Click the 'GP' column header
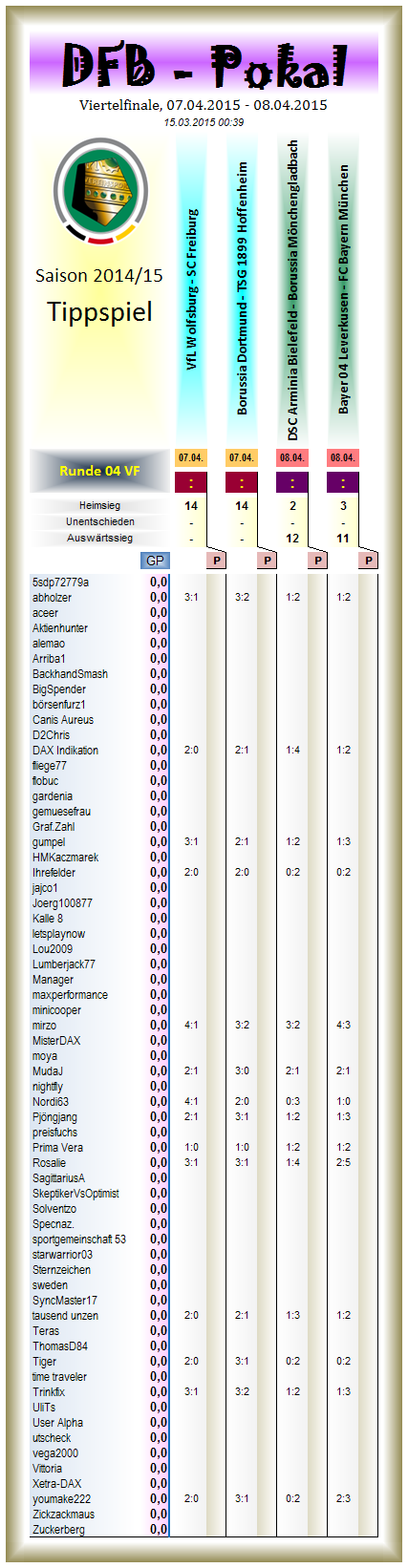The width and height of the screenshot is (408, 1568). pyautogui.click(x=155, y=561)
